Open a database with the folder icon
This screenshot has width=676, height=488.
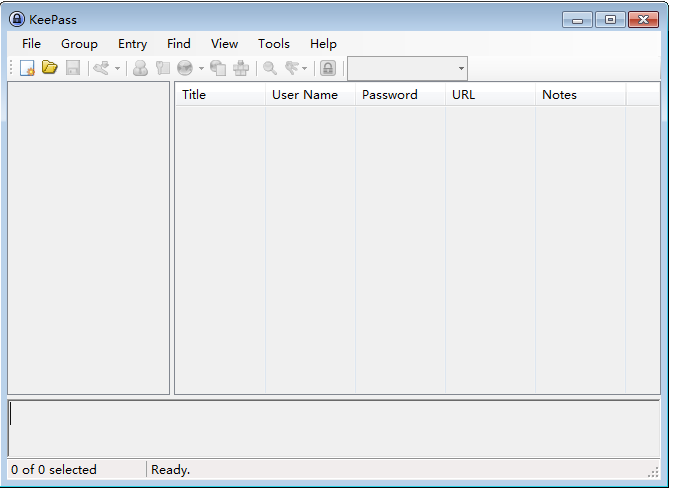50,68
